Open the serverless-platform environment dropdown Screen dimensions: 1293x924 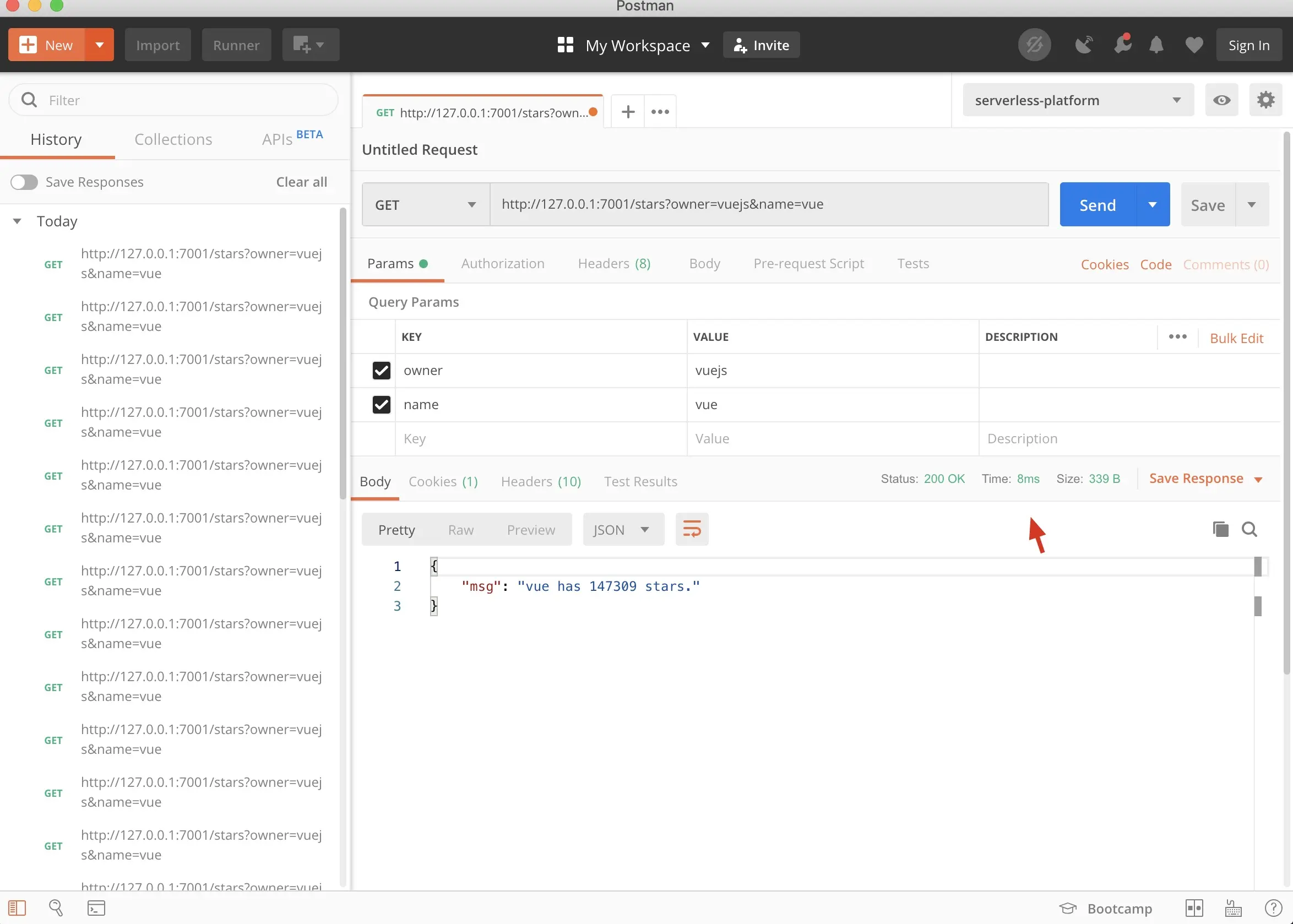(x=1077, y=100)
